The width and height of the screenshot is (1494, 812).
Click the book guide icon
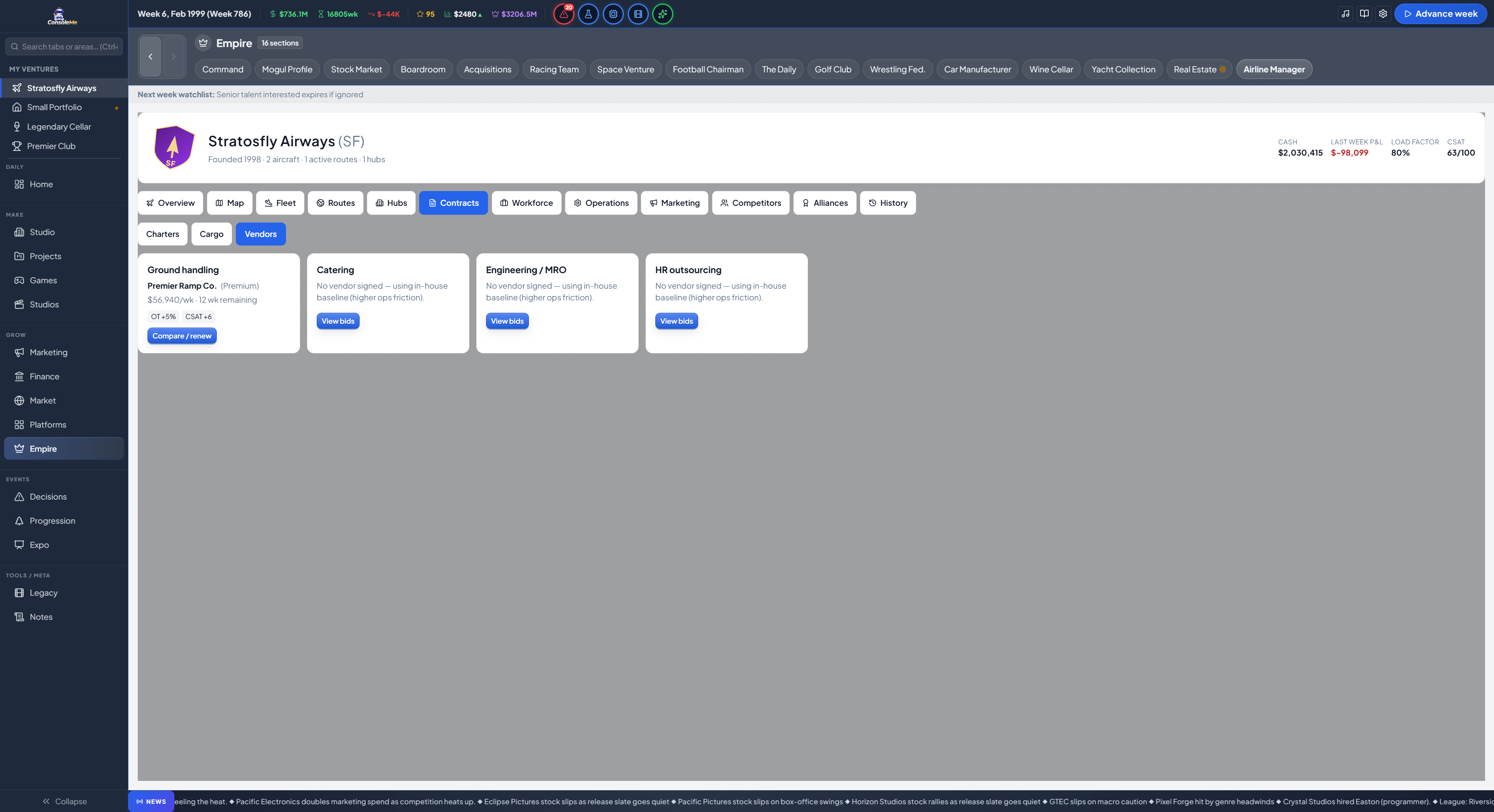pyautogui.click(x=1364, y=14)
